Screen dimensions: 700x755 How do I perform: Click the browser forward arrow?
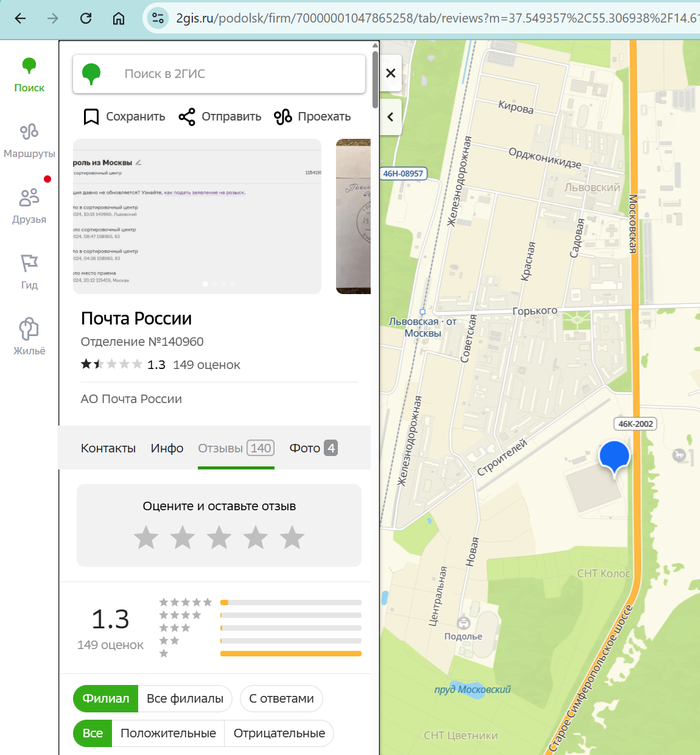tap(53, 18)
